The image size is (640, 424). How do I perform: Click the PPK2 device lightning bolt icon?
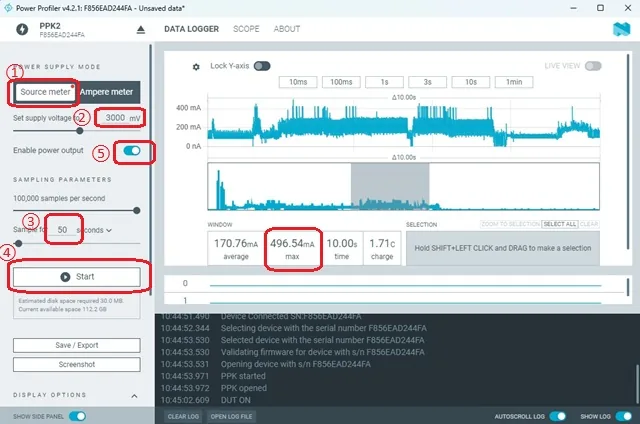(22, 29)
